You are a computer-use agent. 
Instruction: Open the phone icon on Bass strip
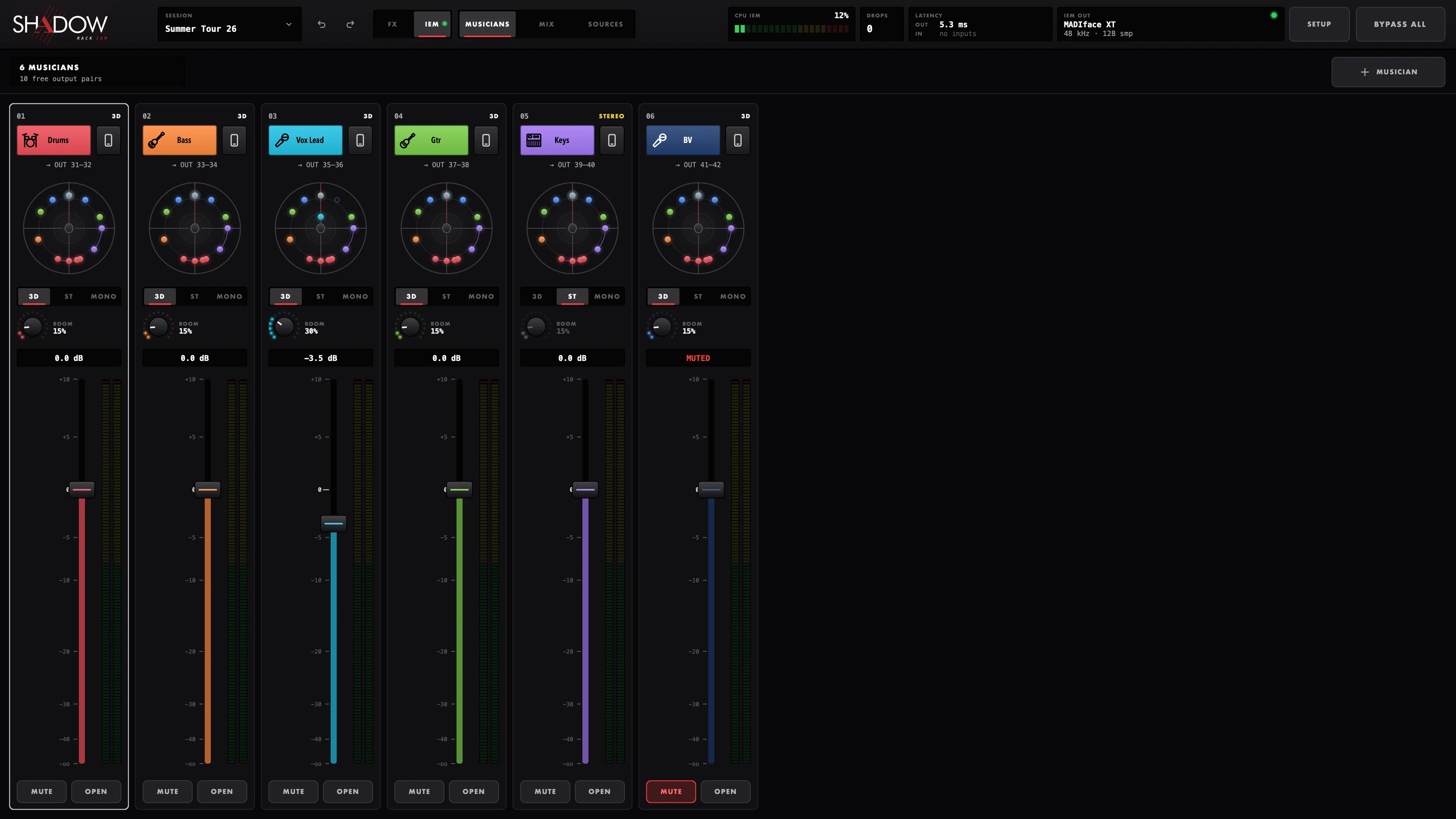234,140
